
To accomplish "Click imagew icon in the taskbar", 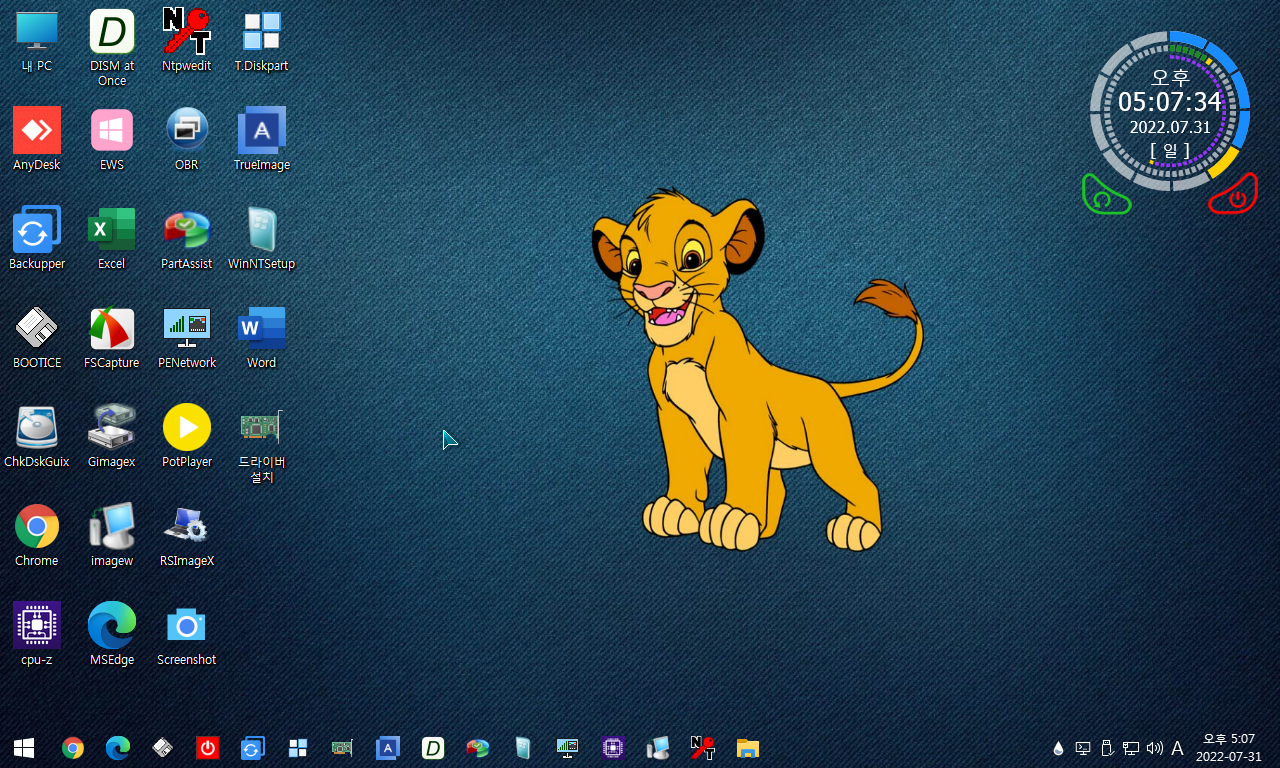I will [658, 747].
